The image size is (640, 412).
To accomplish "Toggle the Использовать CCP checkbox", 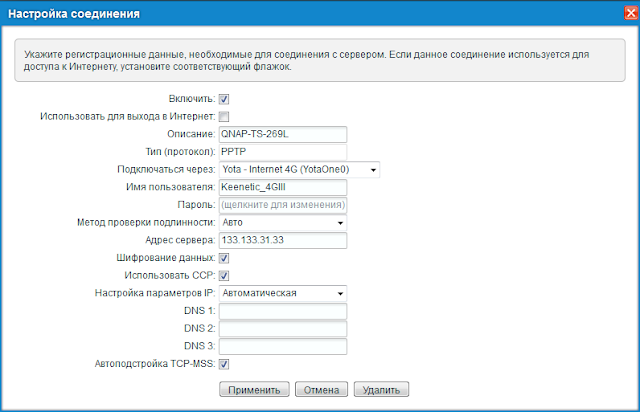I will coord(224,276).
